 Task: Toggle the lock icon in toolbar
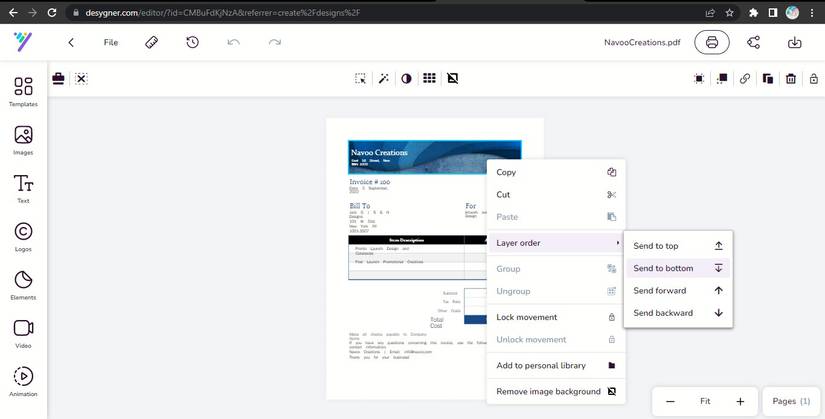click(813, 79)
